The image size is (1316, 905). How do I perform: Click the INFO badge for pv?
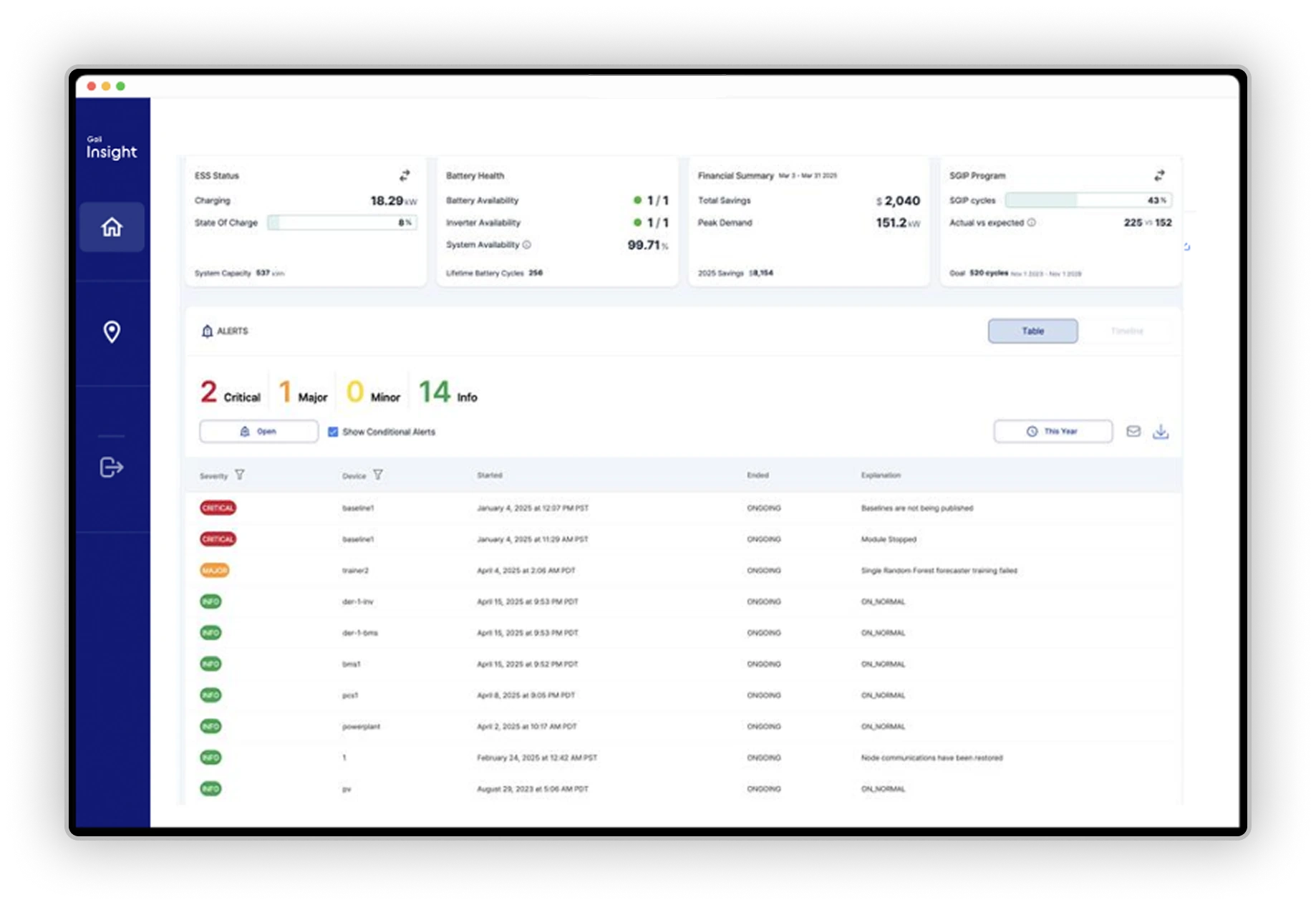[x=211, y=789]
